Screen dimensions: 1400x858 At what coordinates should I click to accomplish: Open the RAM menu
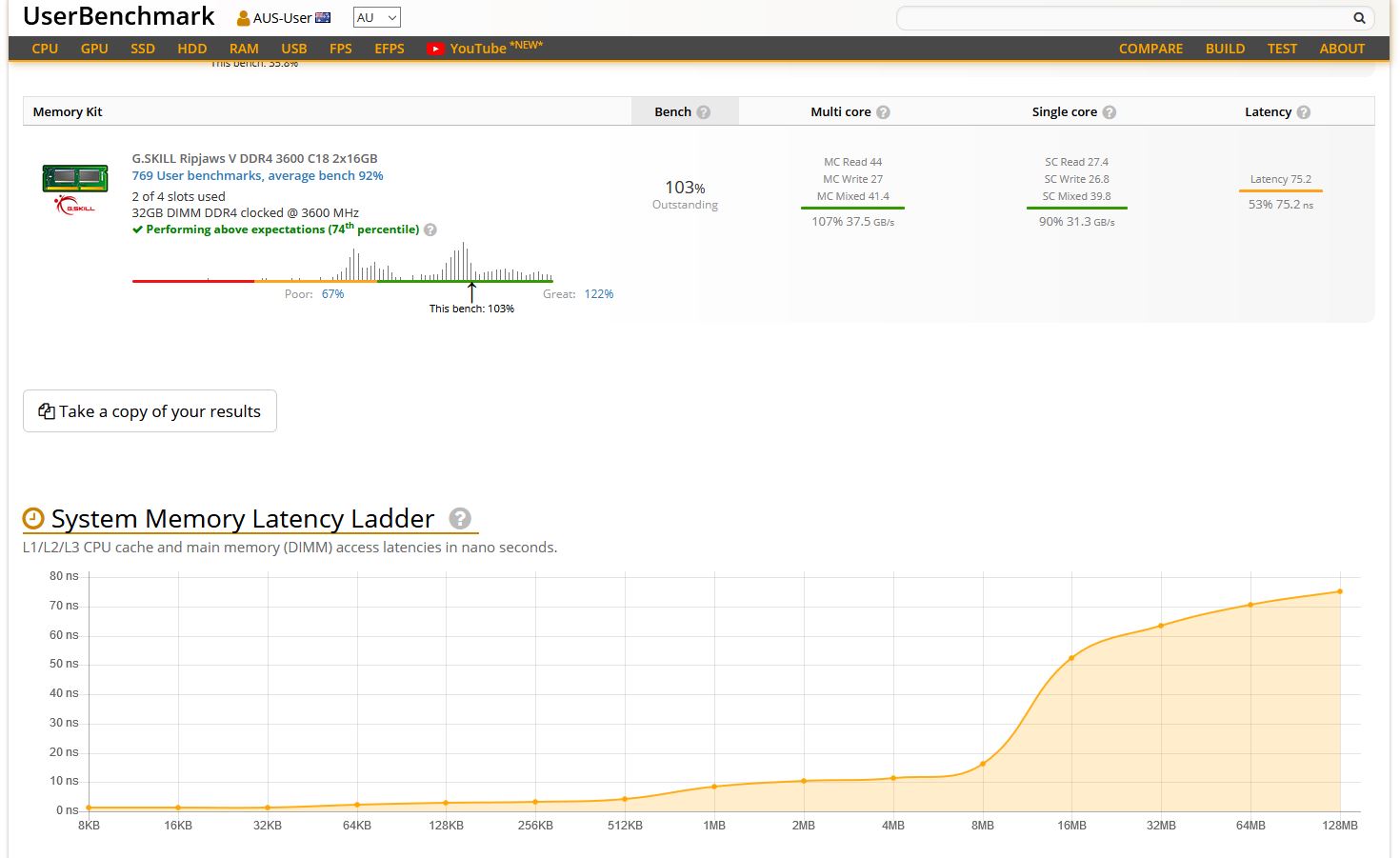tap(244, 49)
